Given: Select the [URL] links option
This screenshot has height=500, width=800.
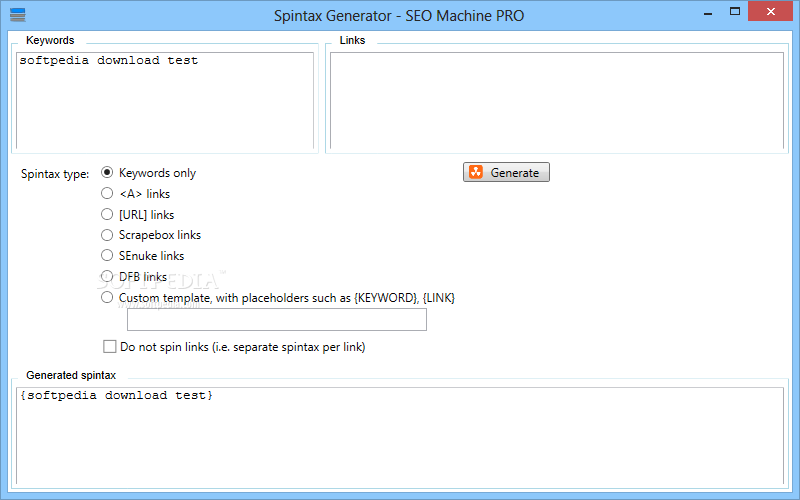Looking at the screenshot, I should [x=107, y=214].
